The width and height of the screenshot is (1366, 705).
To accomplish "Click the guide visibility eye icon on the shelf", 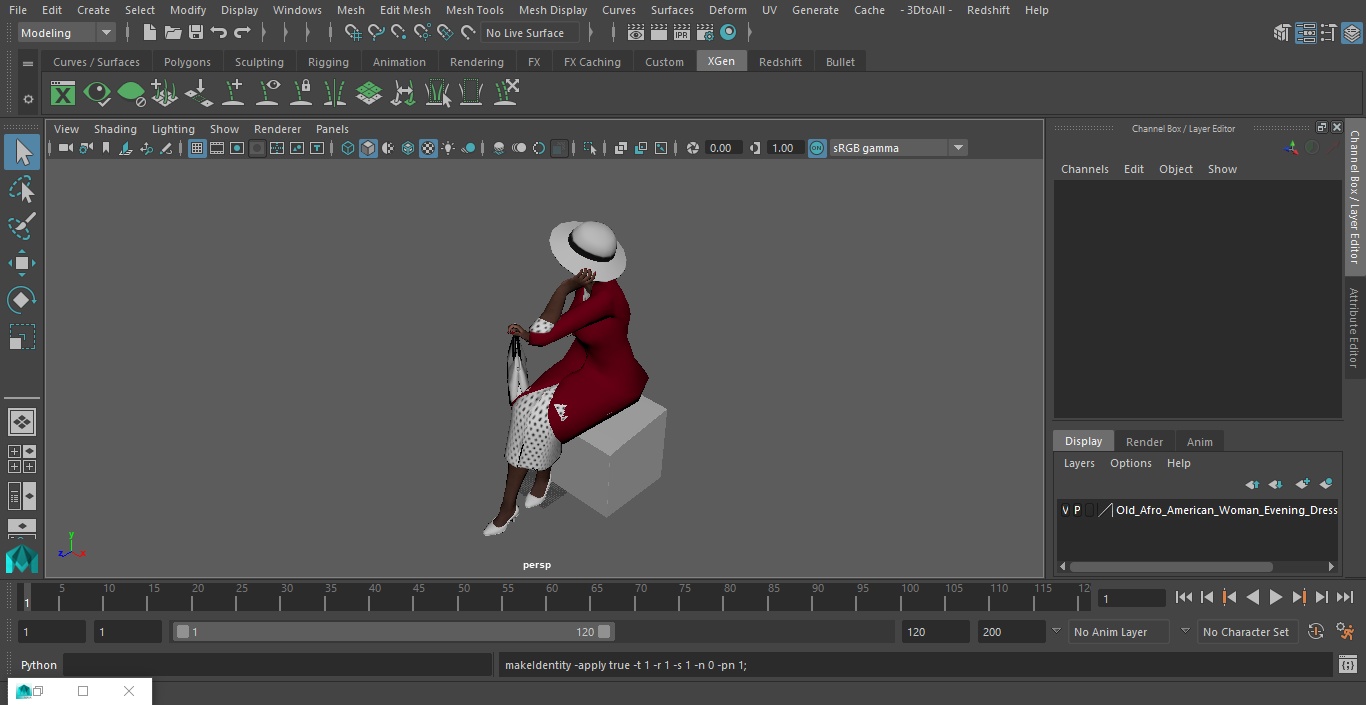I will pyautogui.click(x=268, y=94).
